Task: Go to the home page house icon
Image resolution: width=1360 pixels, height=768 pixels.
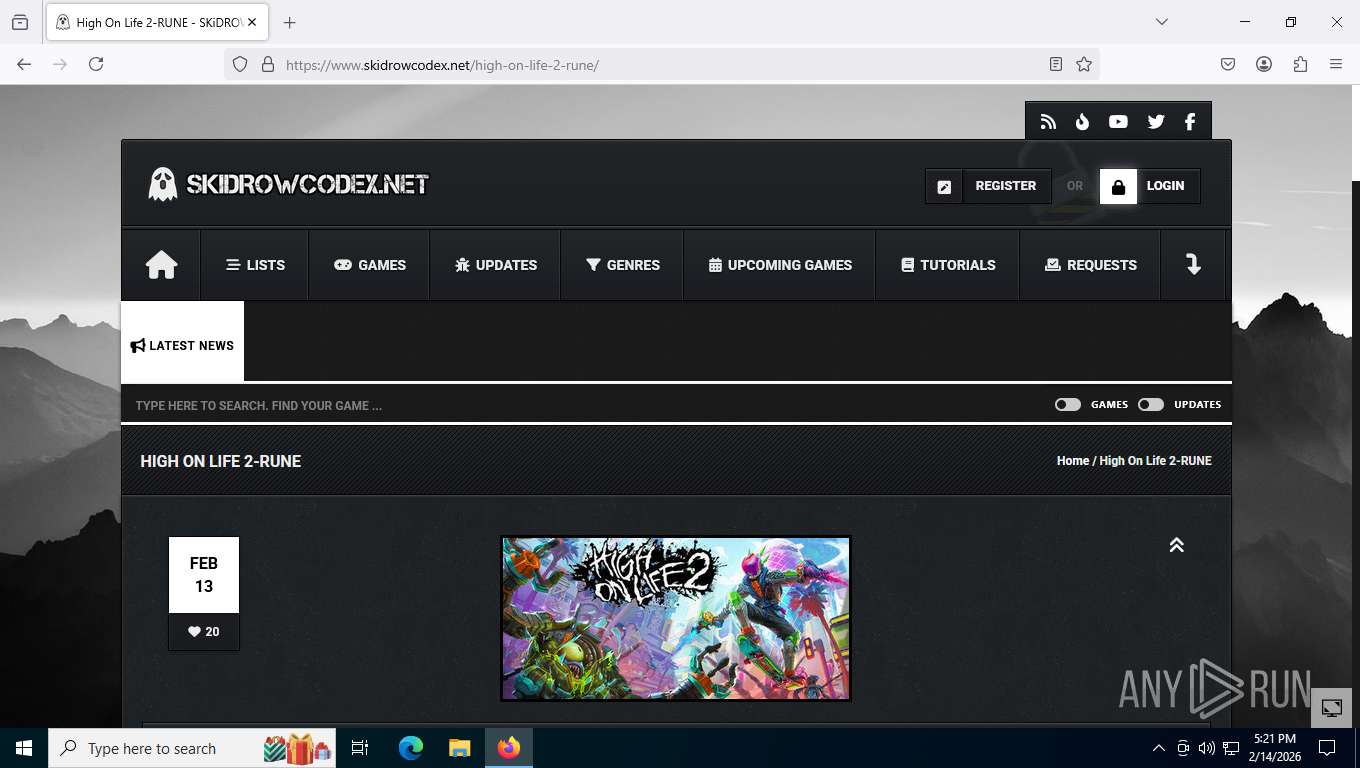Action: pyautogui.click(x=161, y=265)
